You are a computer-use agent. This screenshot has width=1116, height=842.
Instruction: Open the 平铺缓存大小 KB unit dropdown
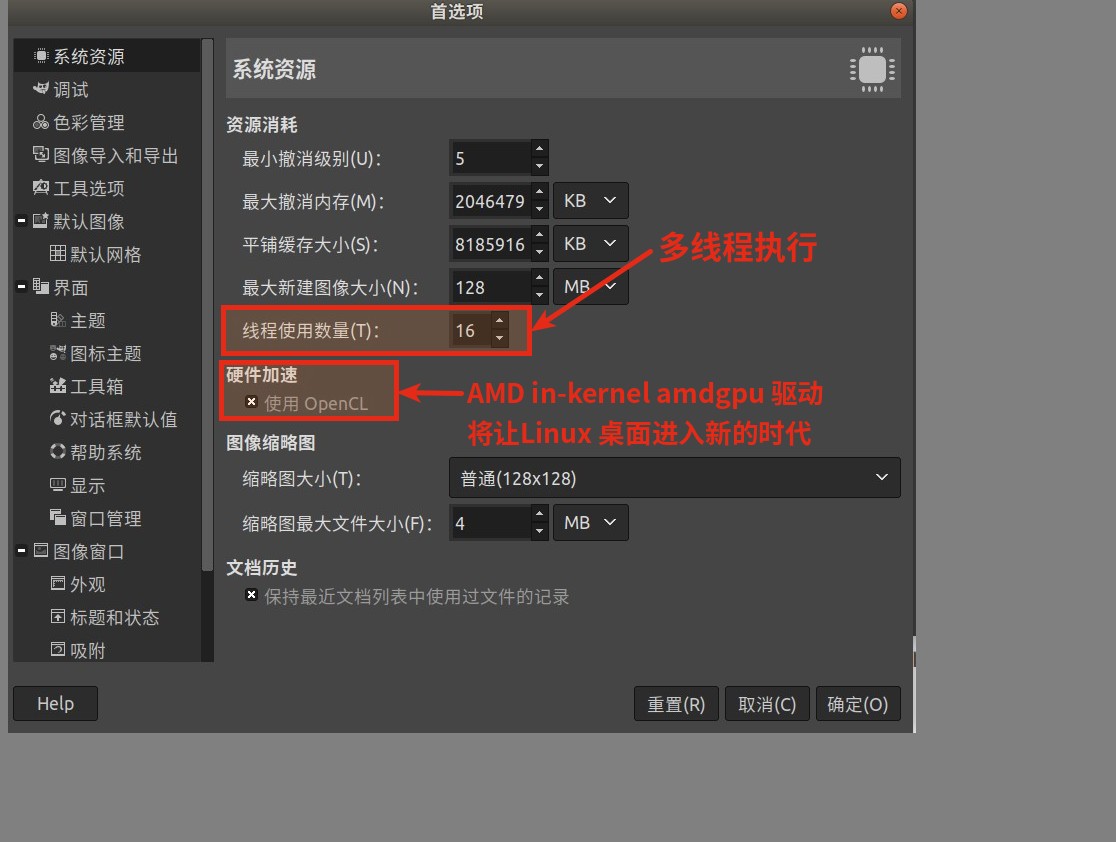tap(590, 243)
